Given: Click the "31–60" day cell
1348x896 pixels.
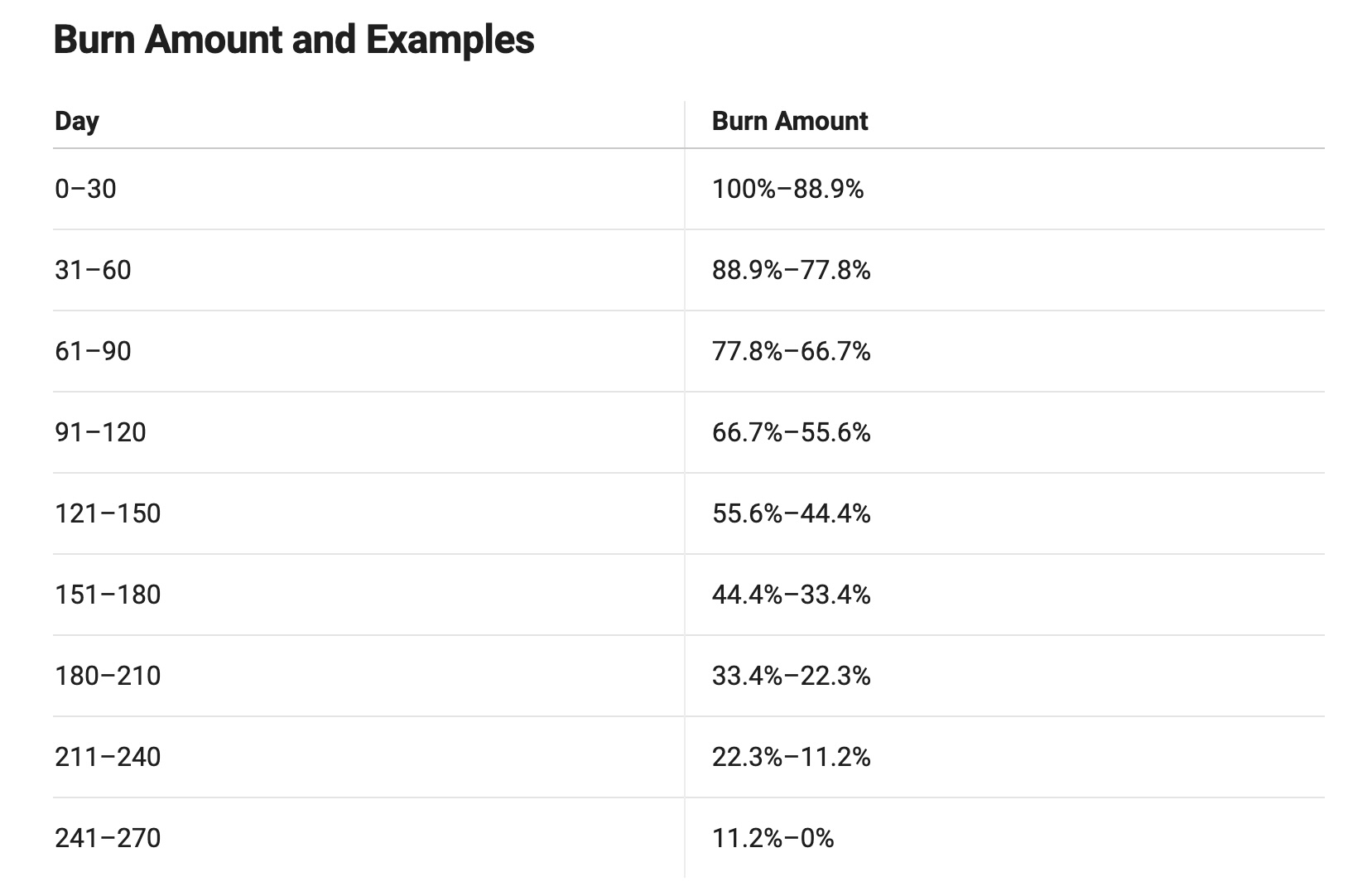Looking at the screenshot, I should pyautogui.click(x=93, y=270).
